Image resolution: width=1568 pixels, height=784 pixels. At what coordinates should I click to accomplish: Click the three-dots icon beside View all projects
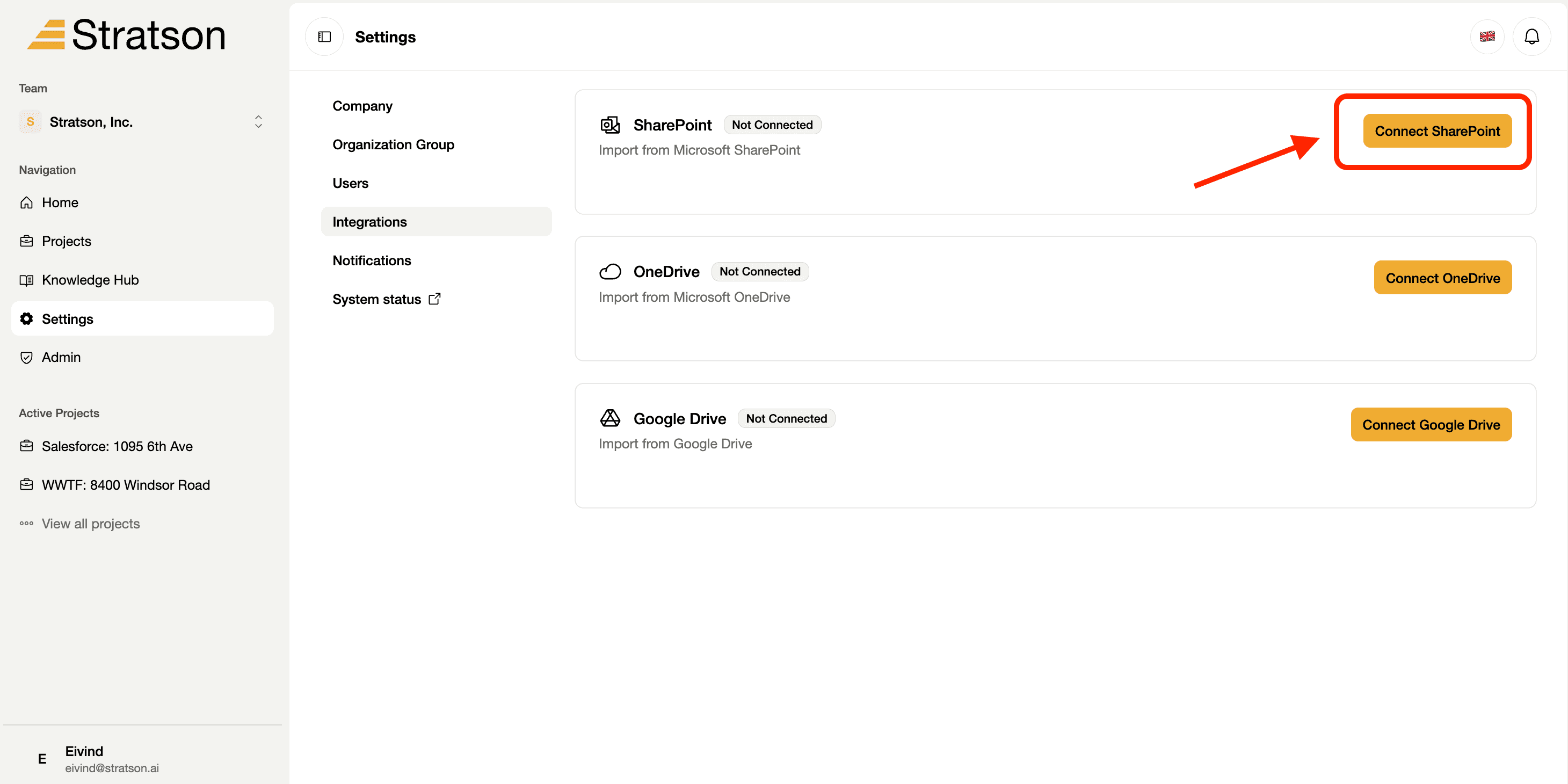click(x=26, y=524)
